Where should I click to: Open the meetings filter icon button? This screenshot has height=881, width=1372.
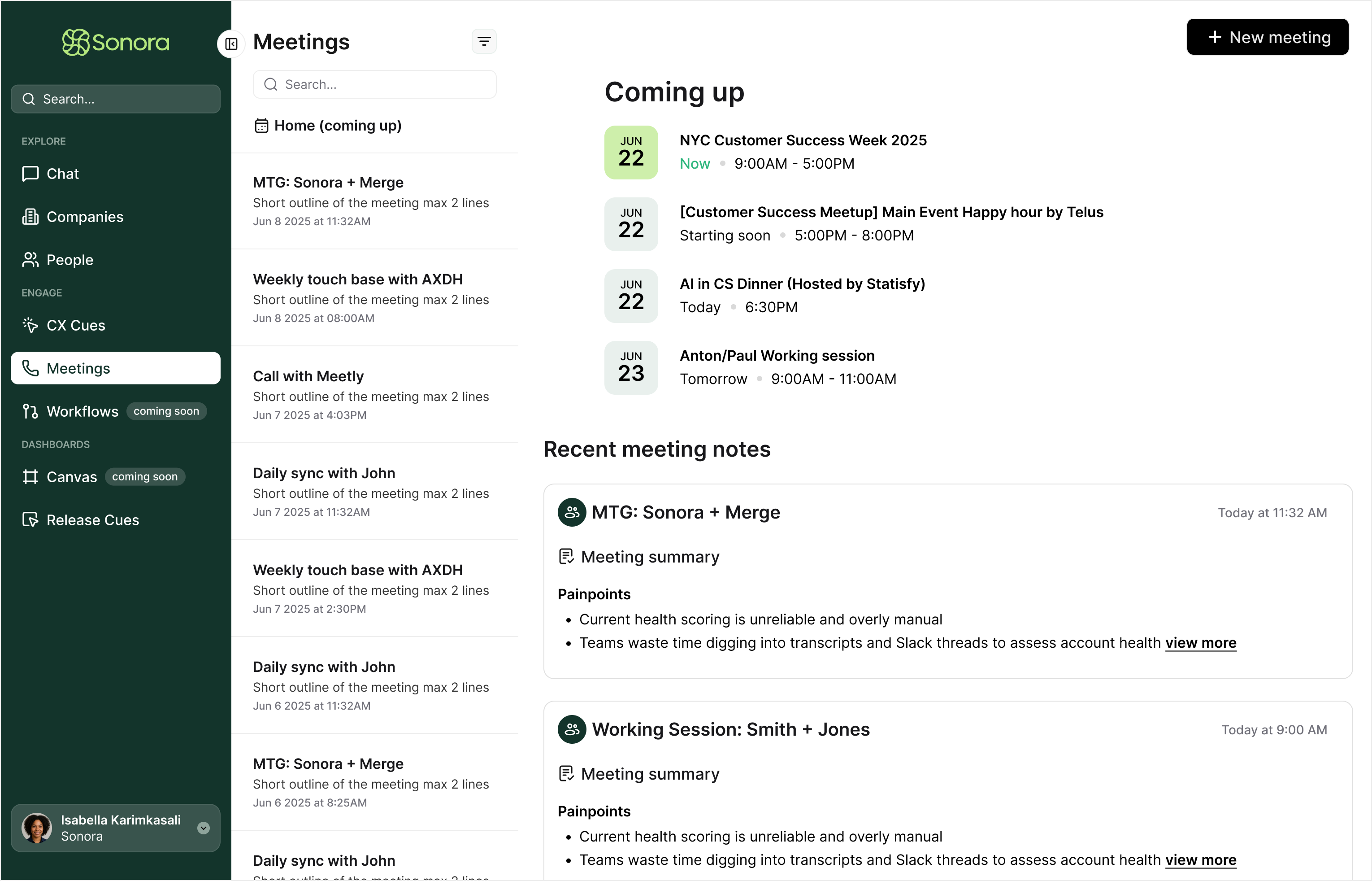click(x=484, y=42)
